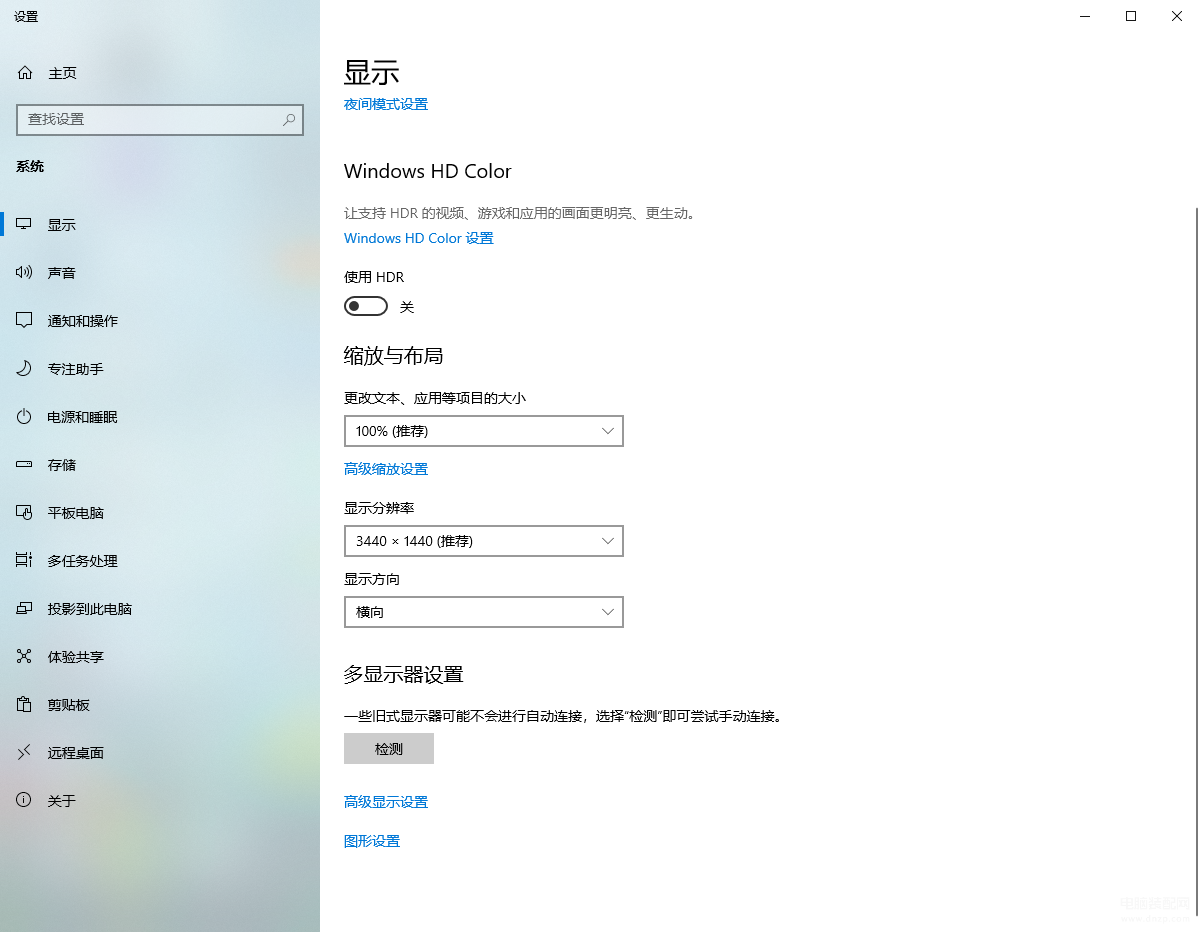This screenshot has height=932, width=1200.
Task: Click the 关 label next to HDR switch
Action: tap(407, 307)
